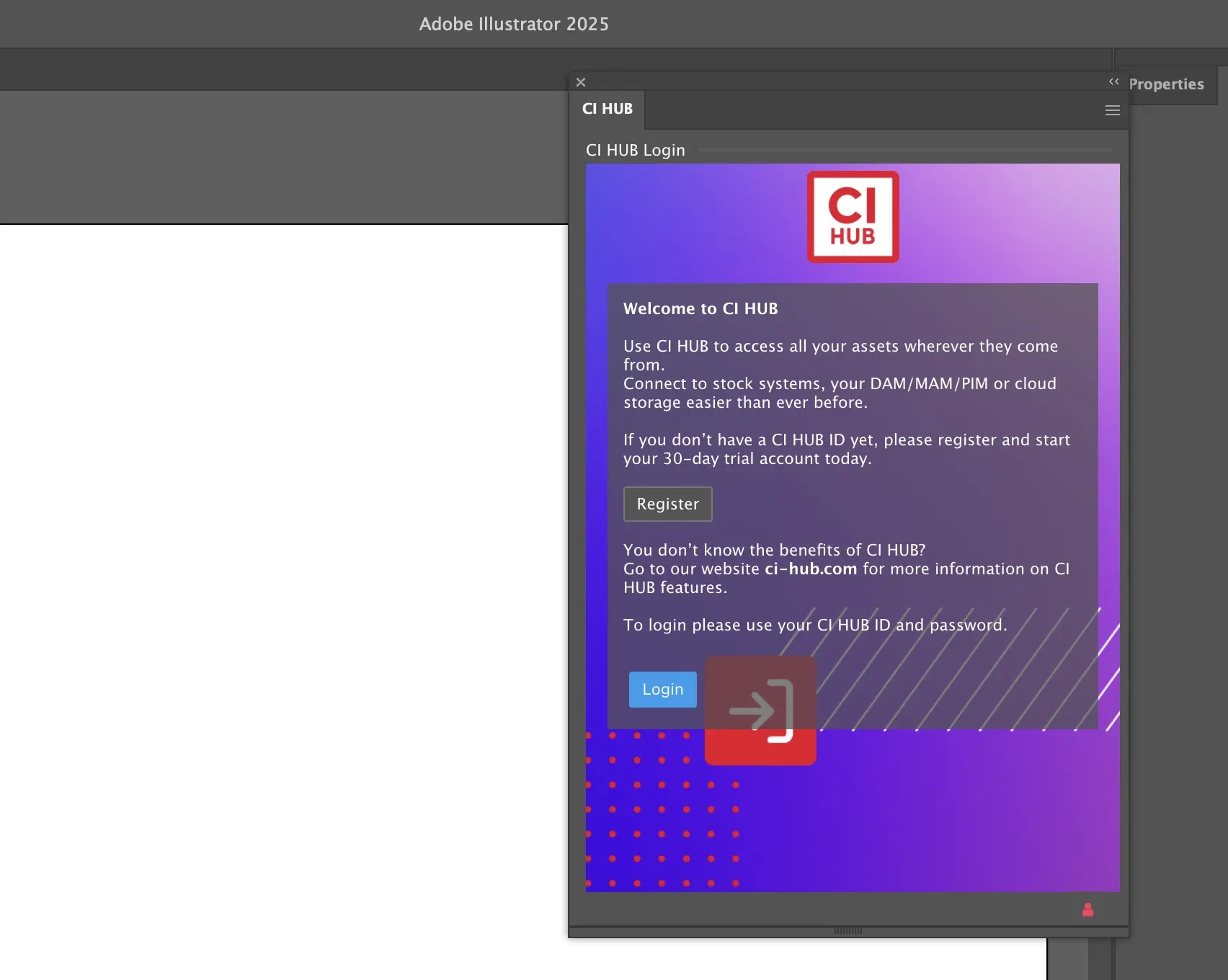The width and height of the screenshot is (1228, 980).
Task: Click the CI HUB red logo
Action: click(x=853, y=217)
